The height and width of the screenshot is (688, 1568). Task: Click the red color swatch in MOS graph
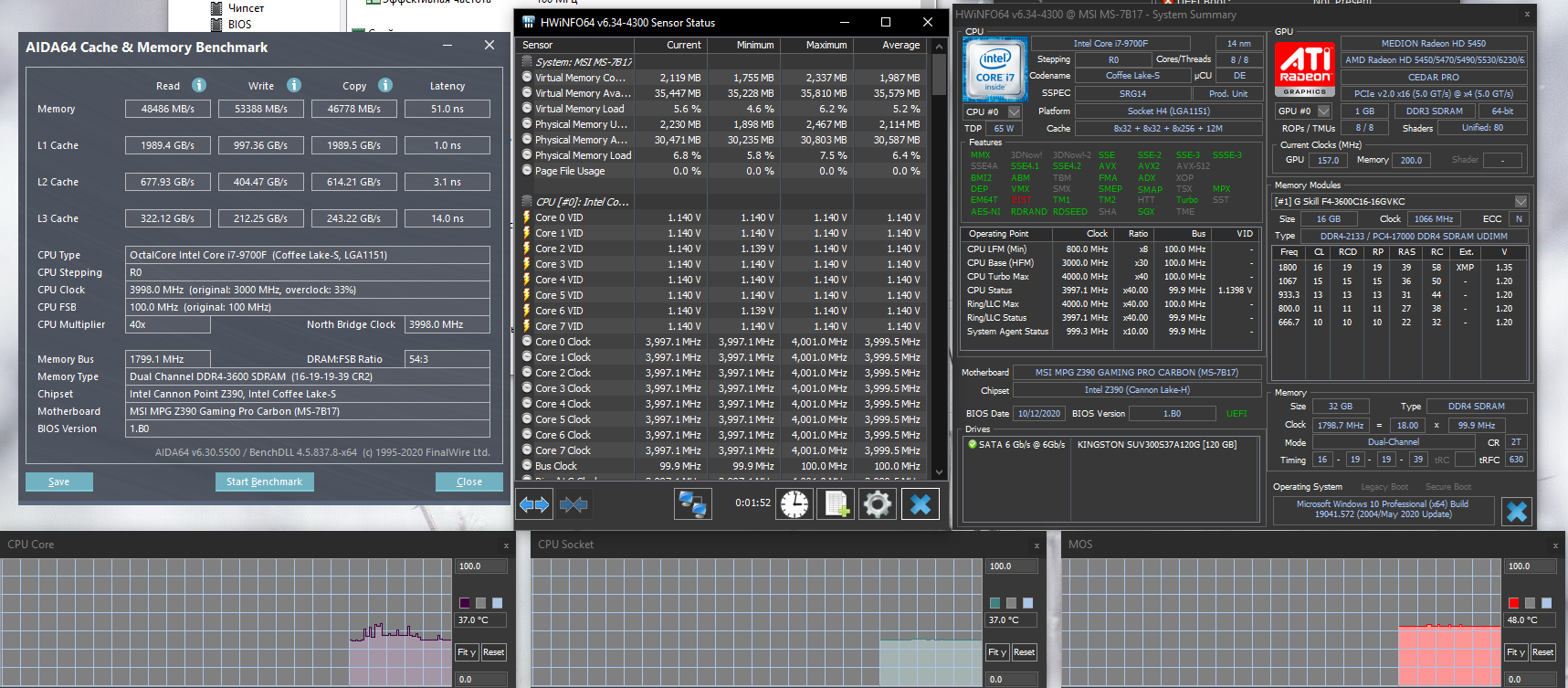[1513, 603]
